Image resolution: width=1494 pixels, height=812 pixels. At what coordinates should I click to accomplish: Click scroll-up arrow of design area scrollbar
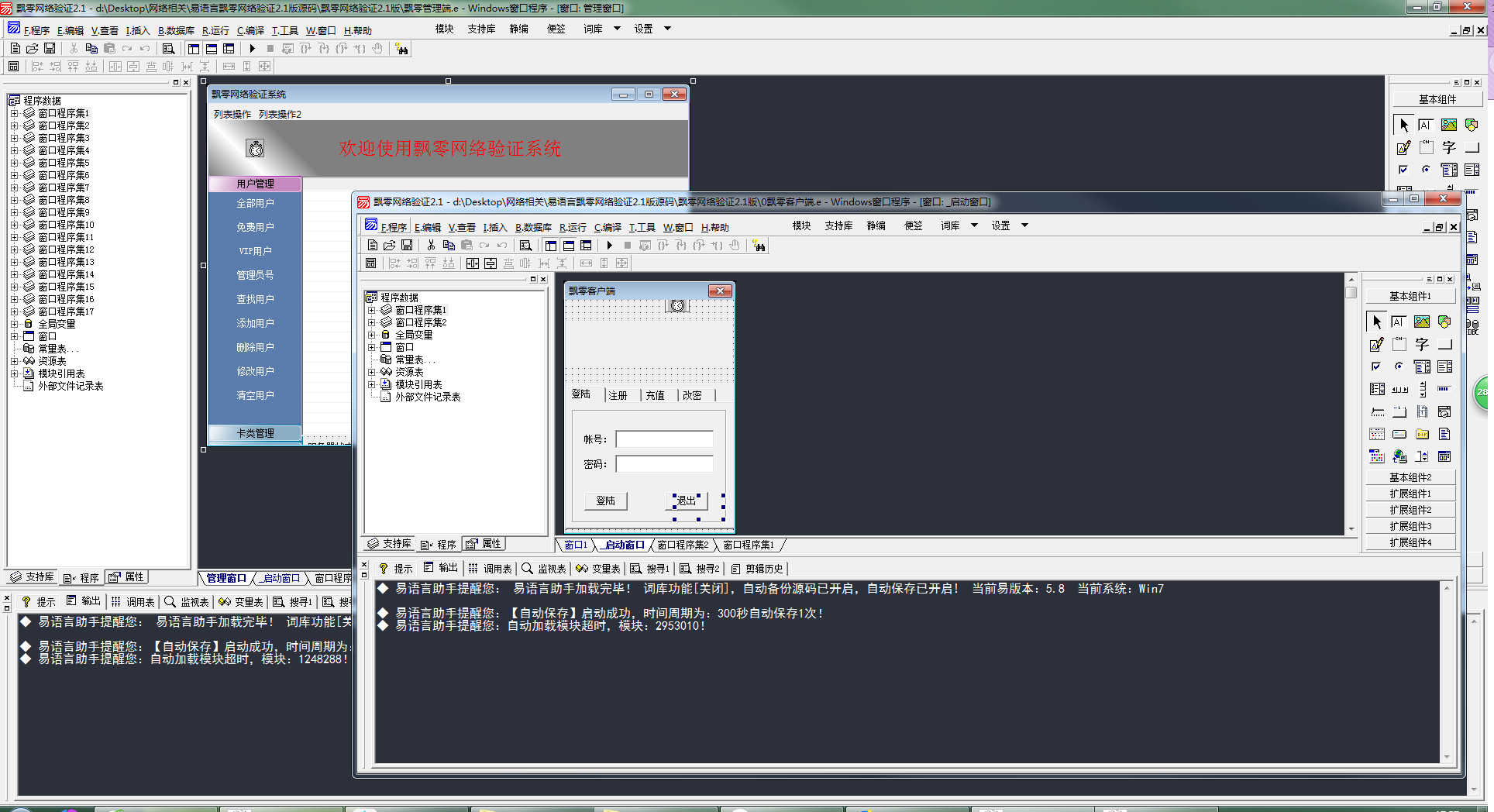1351,280
